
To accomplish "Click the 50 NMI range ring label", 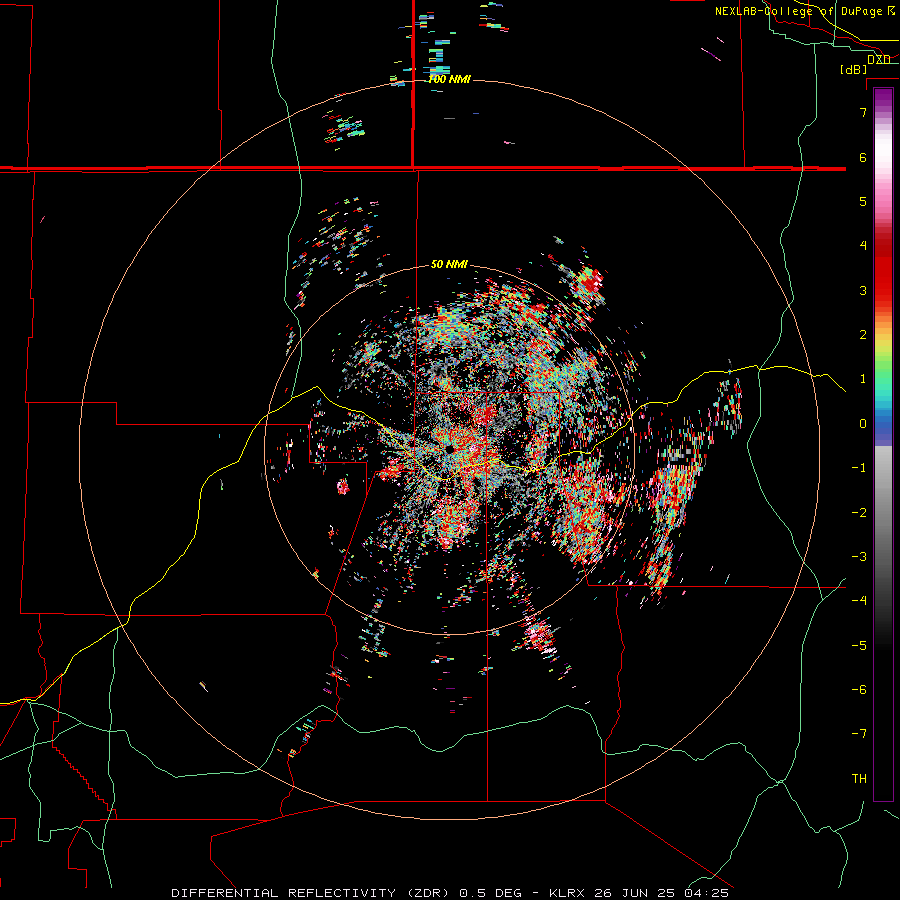I will [449, 264].
